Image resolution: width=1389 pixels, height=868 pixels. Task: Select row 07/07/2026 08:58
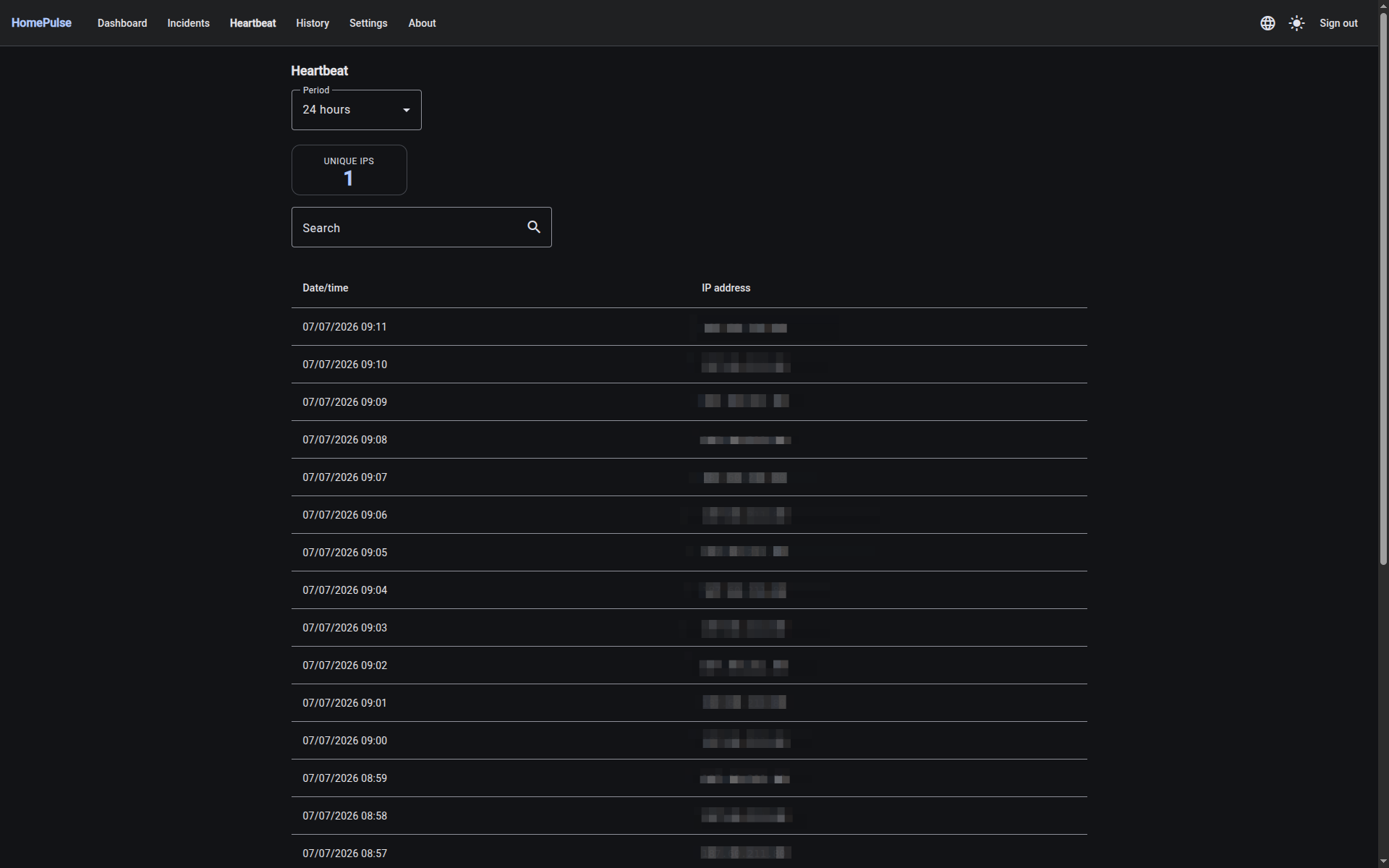point(689,816)
